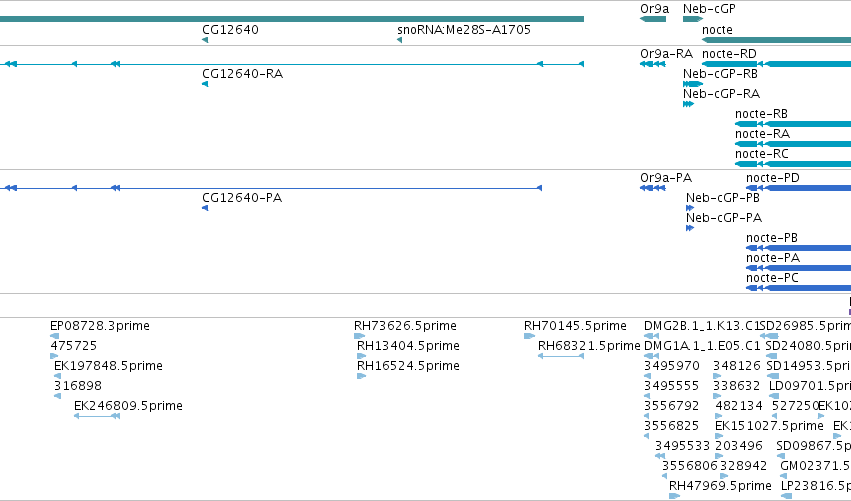Select the snoRNA:Me28S-A1705 arrowhead marker
851x501 pixels.
pos(399,40)
